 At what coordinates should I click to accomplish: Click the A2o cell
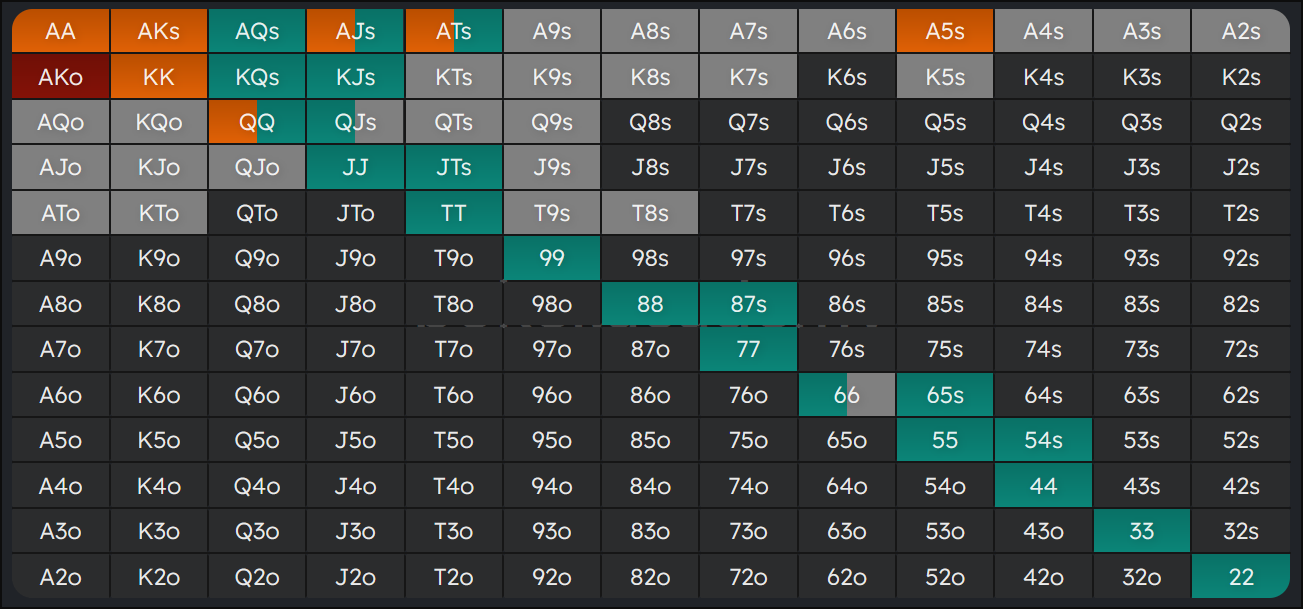[x=60, y=577]
